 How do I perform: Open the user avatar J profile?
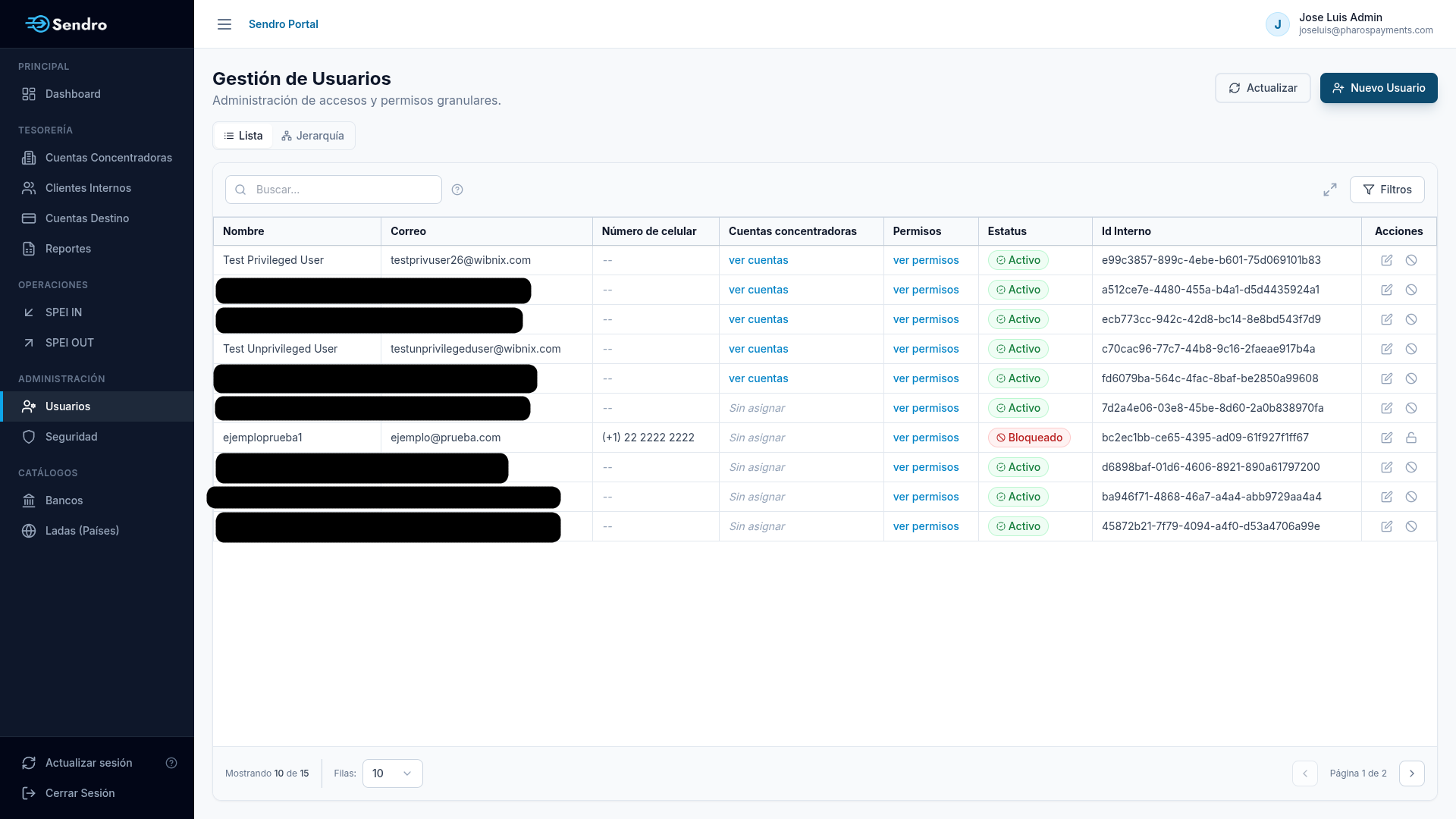pyautogui.click(x=1278, y=24)
